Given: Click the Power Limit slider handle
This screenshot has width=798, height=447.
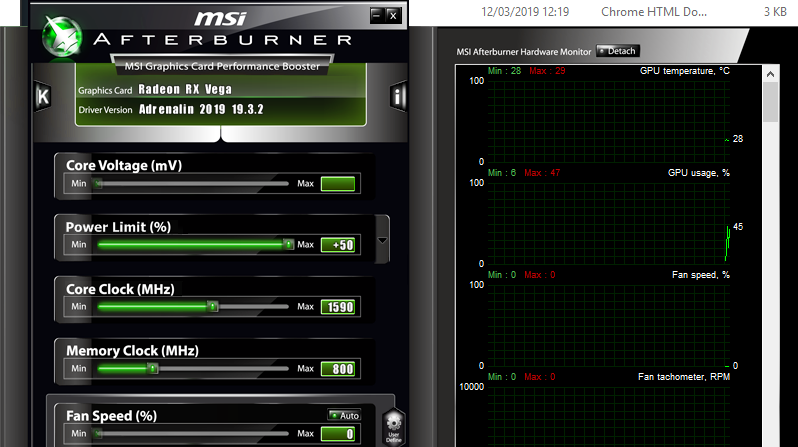Looking at the screenshot, I should click(288, 245).
